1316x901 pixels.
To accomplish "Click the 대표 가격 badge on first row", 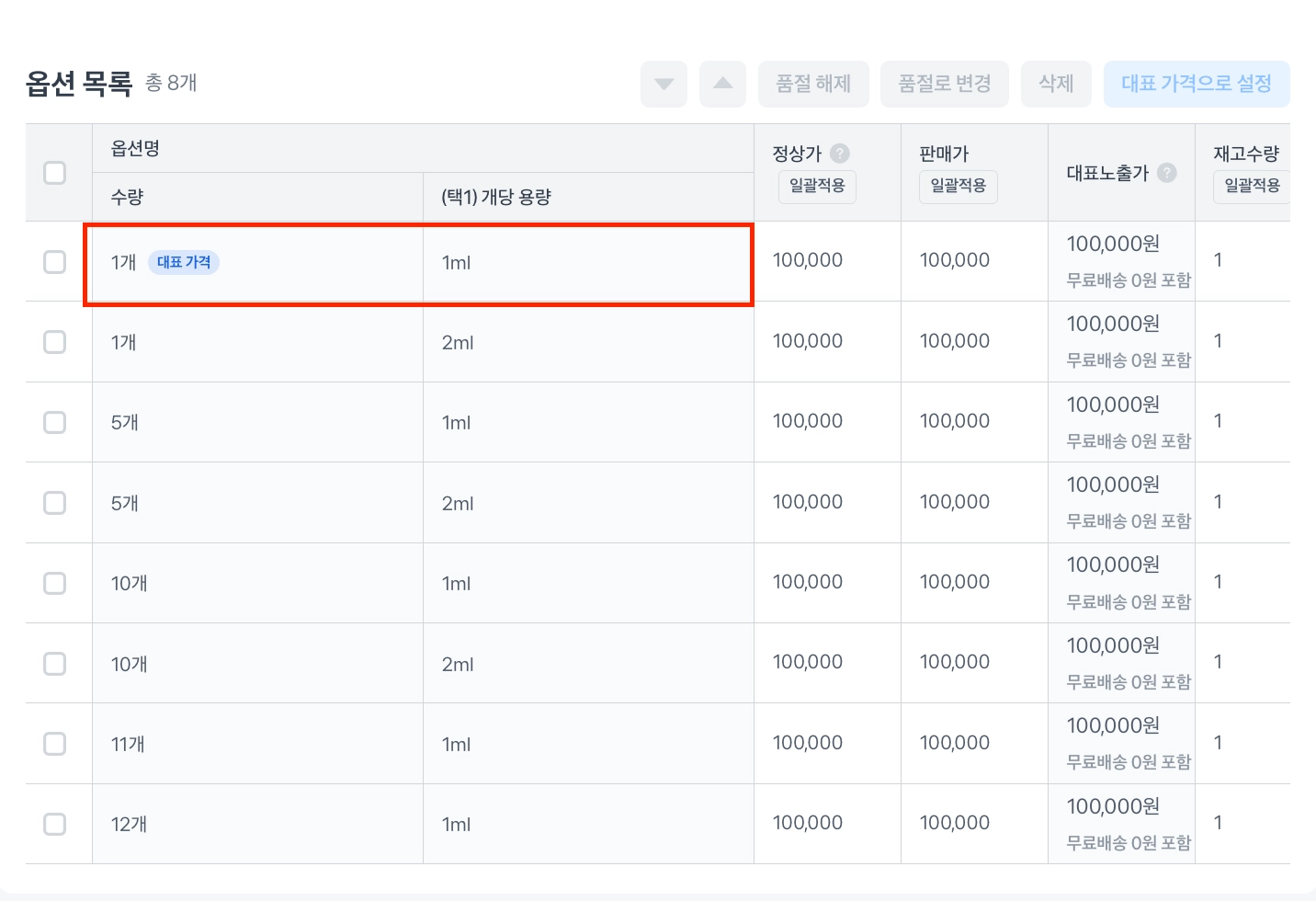I will (x=184, y=262).
